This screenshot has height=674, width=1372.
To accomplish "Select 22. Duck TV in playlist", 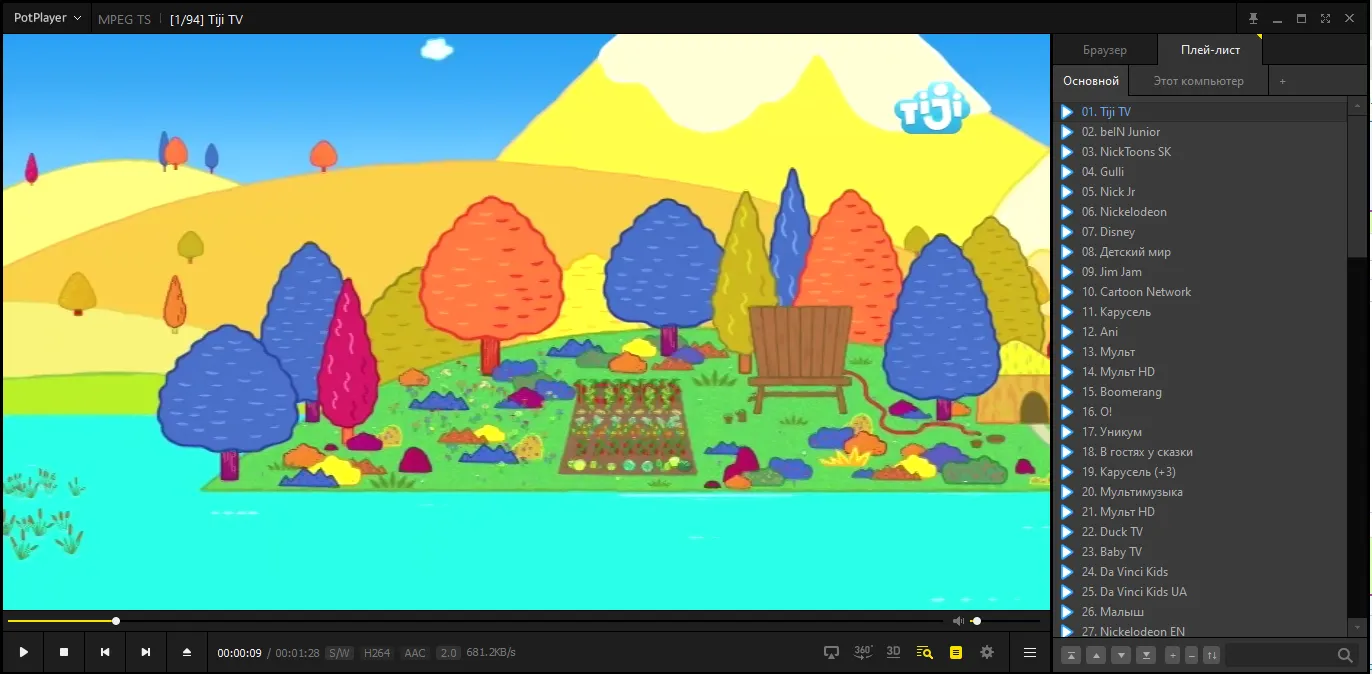I will [1203, 532].
